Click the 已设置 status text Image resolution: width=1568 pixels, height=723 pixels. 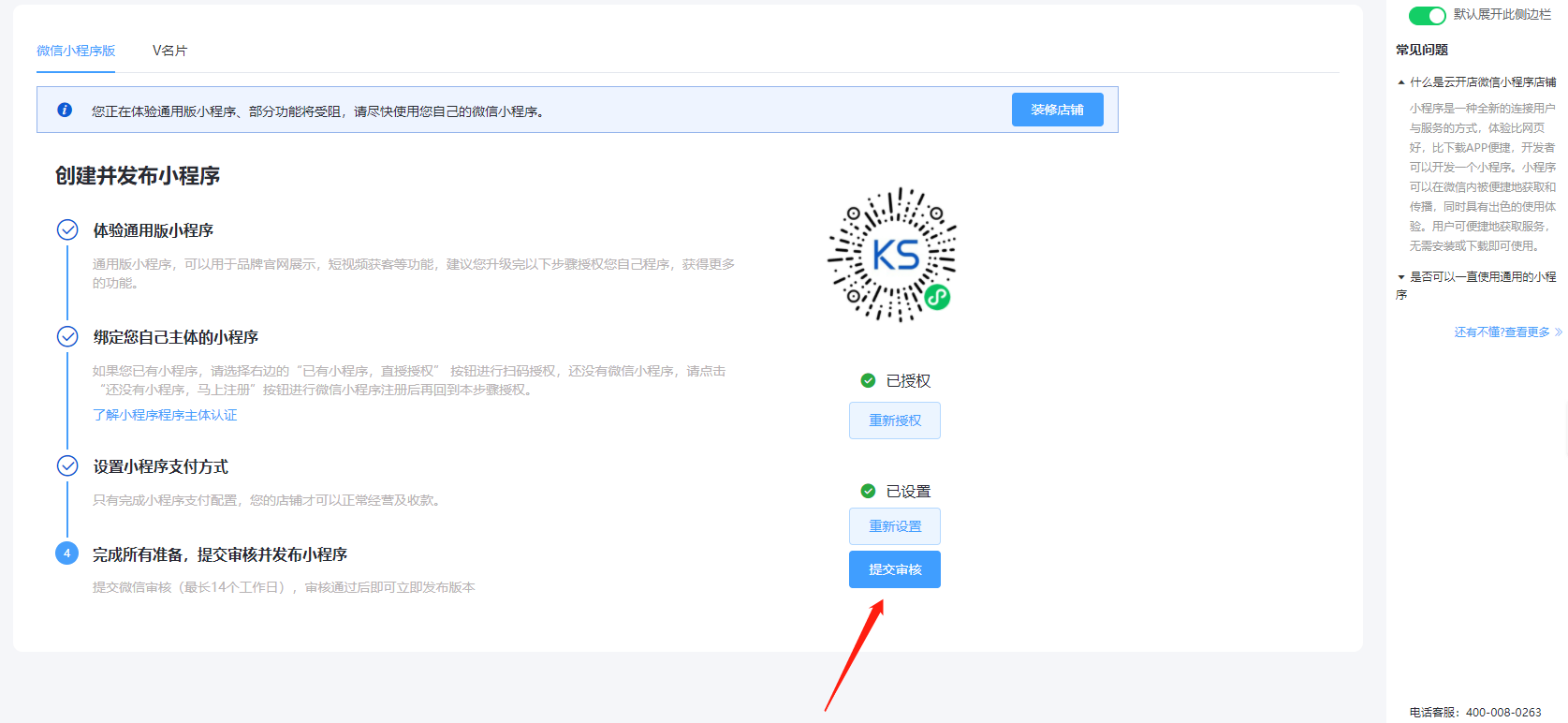(908, 492)
